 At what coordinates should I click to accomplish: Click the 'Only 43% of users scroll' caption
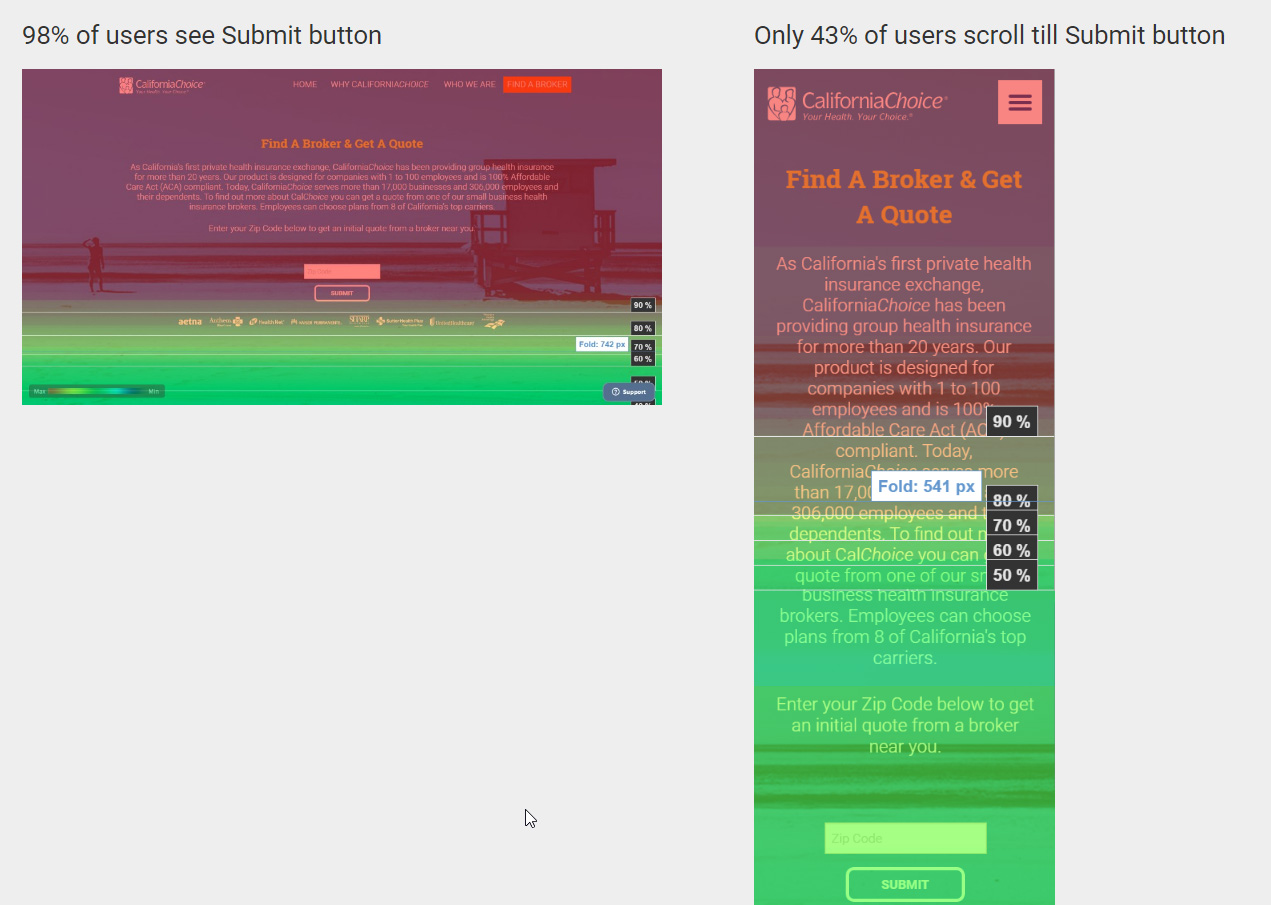(989, 36)
